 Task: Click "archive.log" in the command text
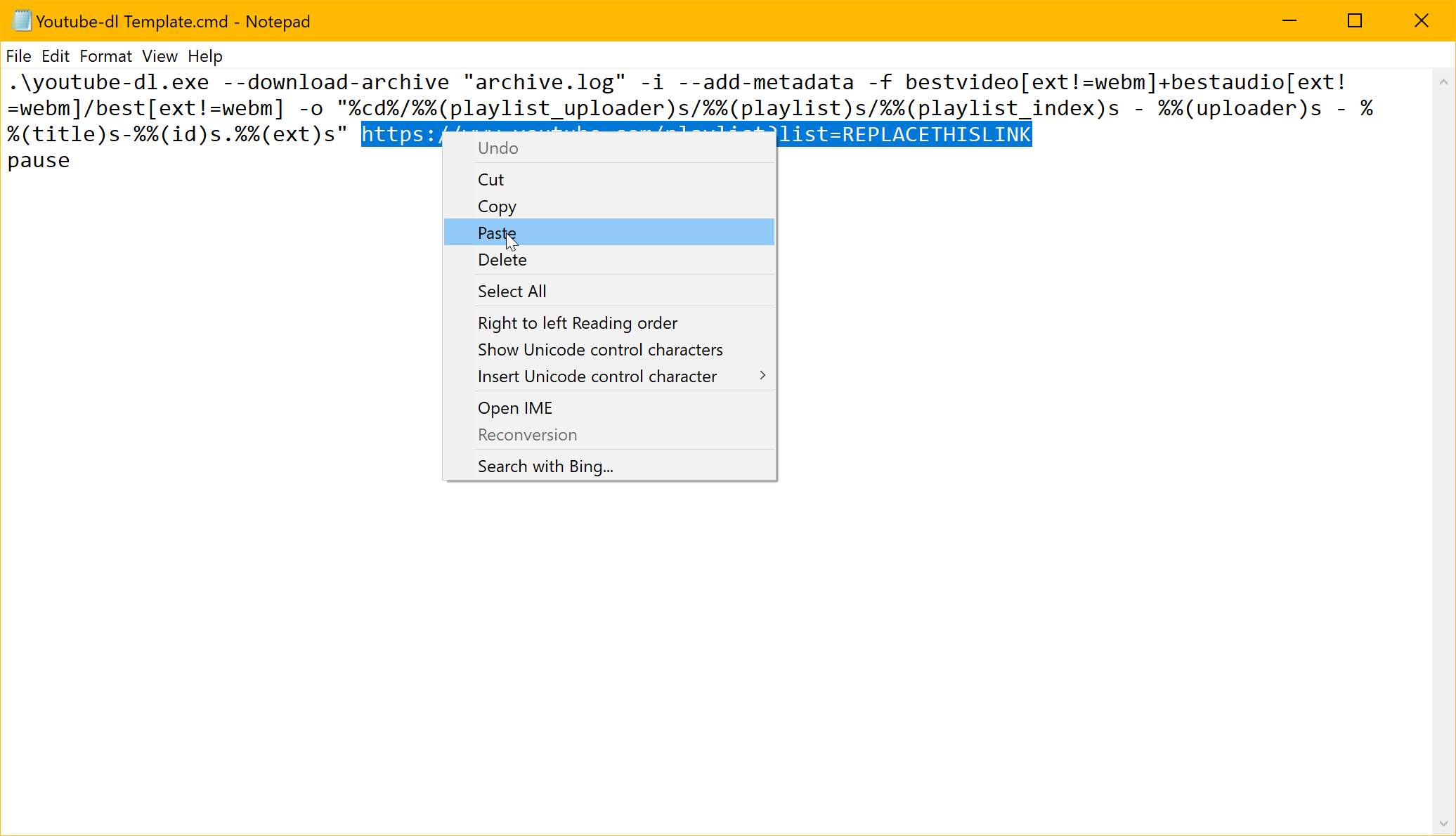point(545,82)
